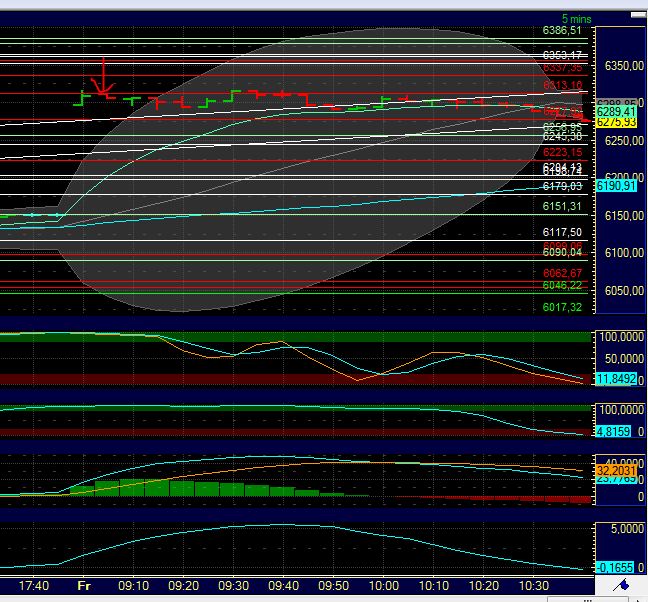Click the 10:10 time axis label

[434, 586]
